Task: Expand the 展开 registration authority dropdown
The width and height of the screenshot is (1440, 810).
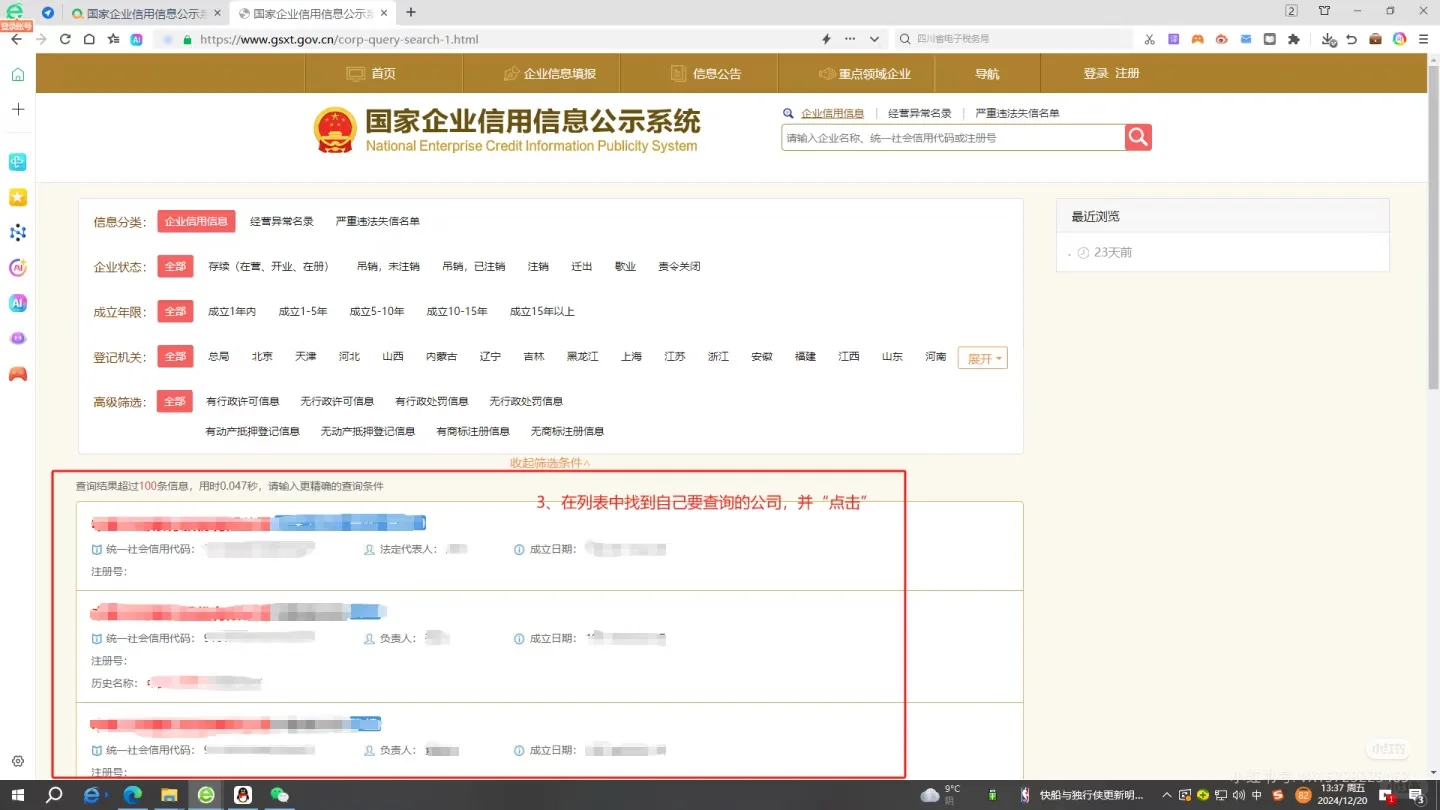Action: pos(982,357)
